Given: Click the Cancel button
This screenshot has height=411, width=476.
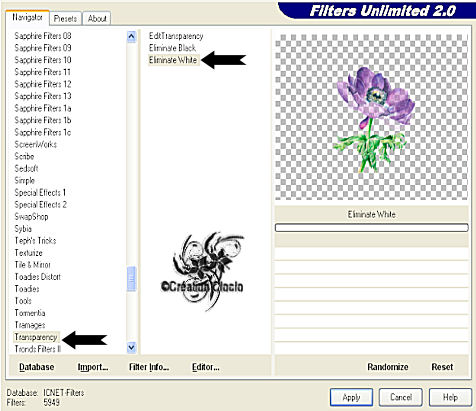Looking at the screenshot, I should [x=401, y=397].
